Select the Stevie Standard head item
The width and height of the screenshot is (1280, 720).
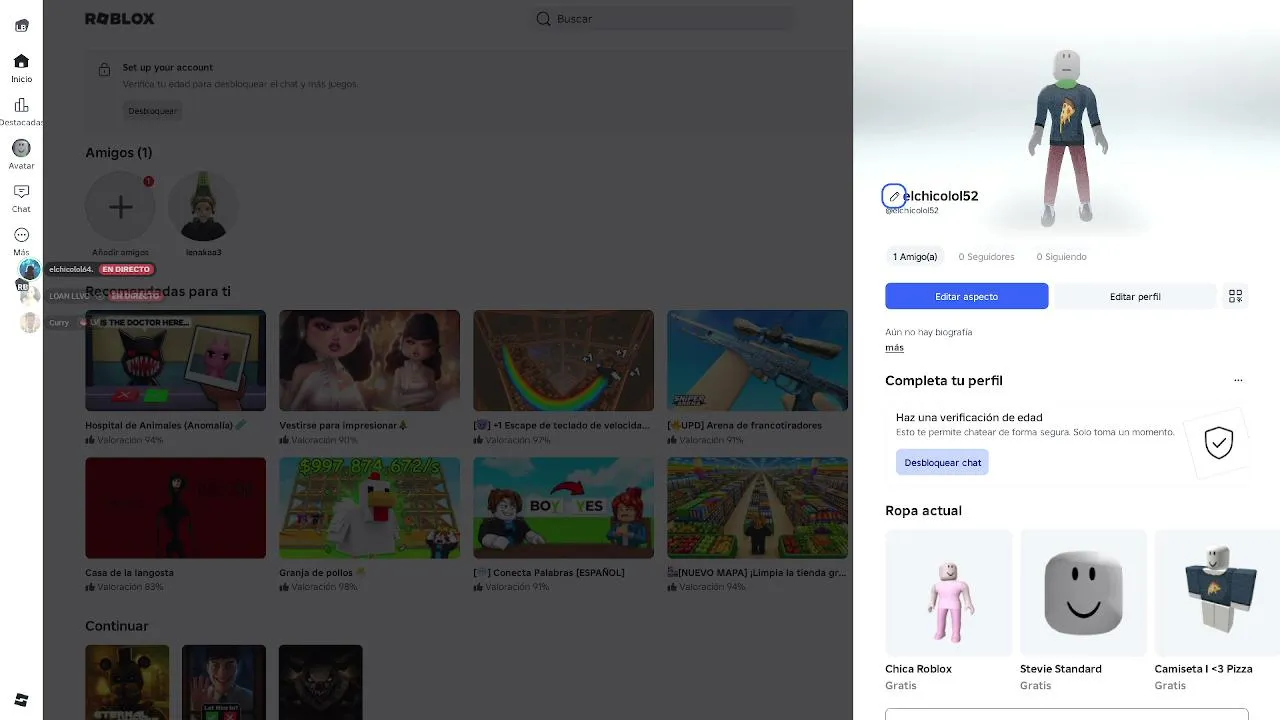(x=1083, y=593)
